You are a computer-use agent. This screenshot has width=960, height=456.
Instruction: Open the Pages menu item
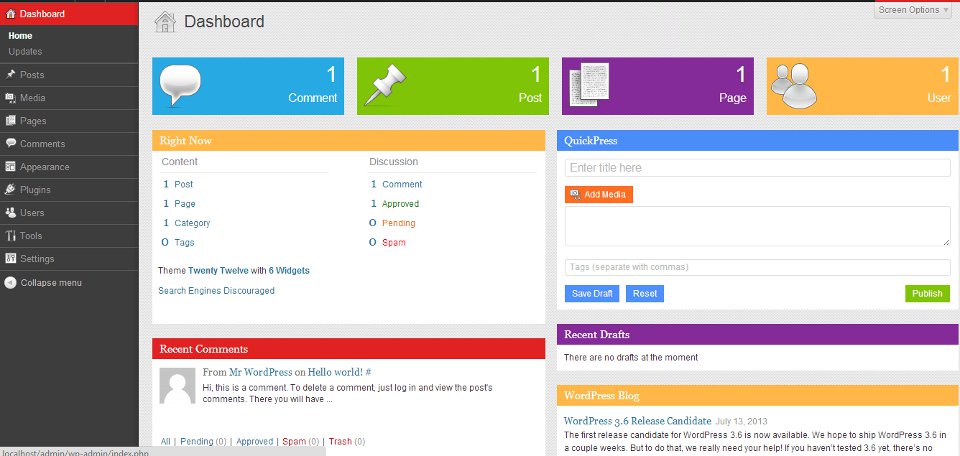(69, 121)
